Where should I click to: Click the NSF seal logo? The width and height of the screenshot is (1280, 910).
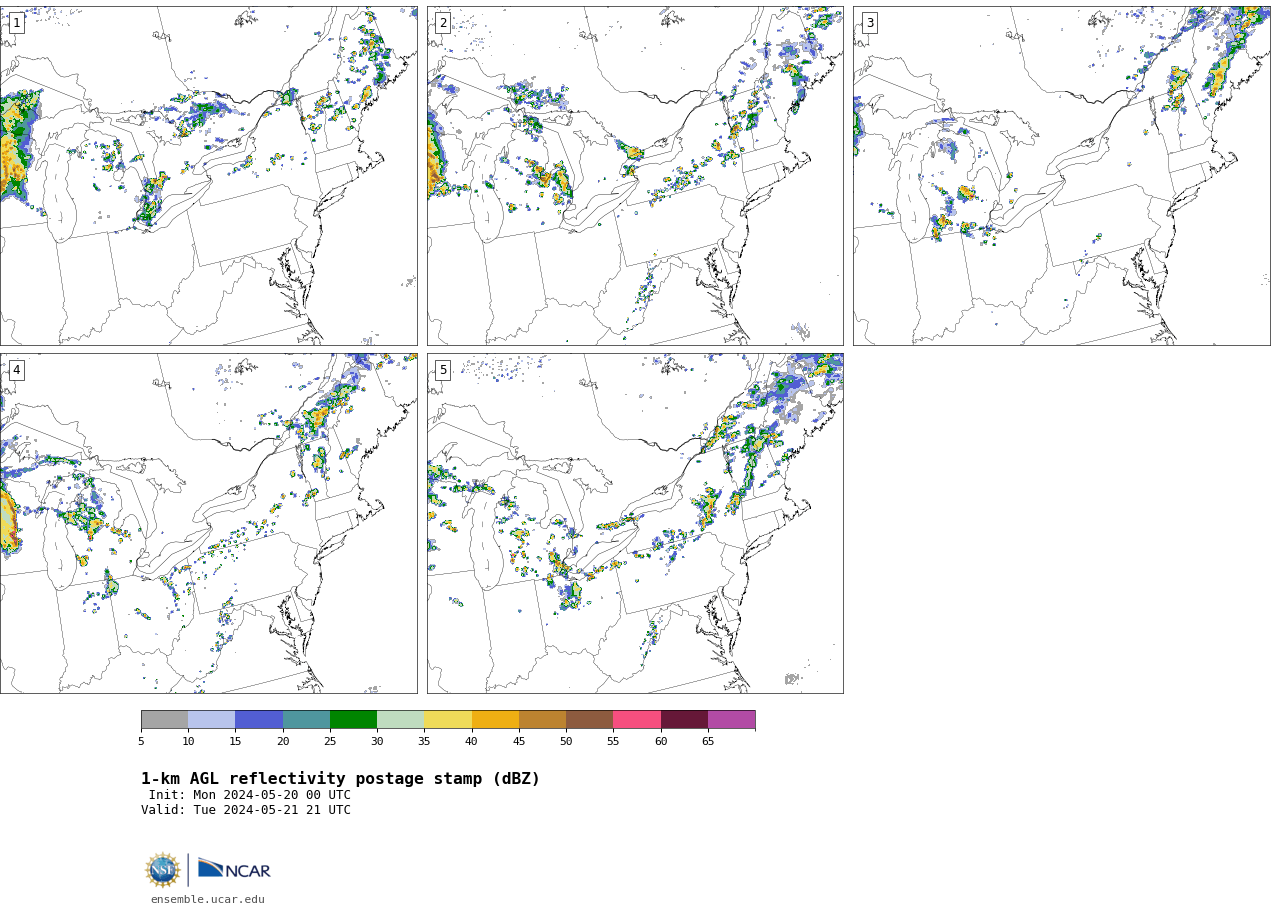[x=163, y=870]
